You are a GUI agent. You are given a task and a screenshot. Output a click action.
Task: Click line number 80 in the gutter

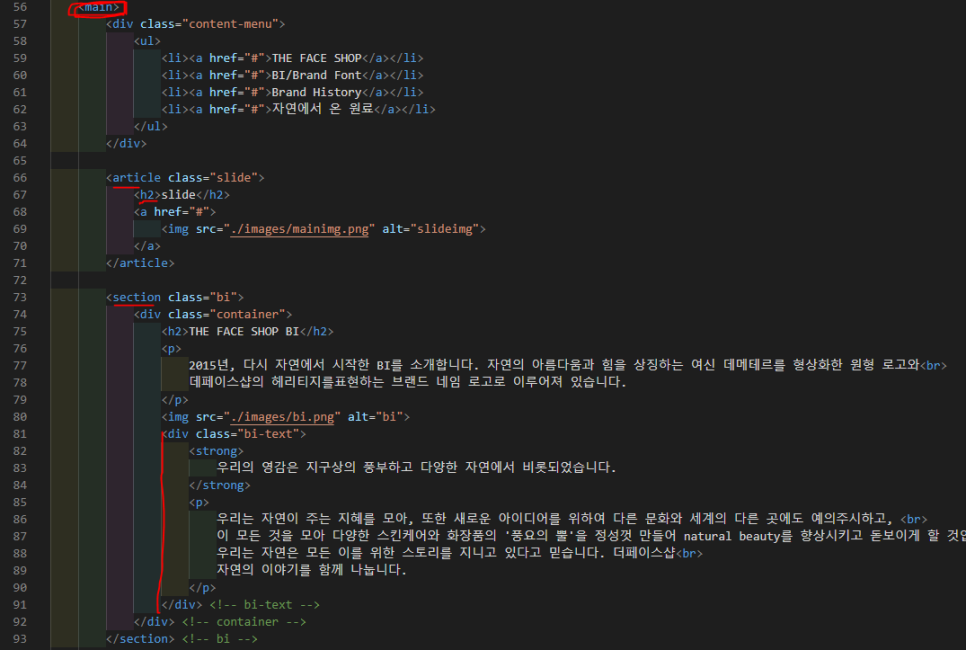pos(20,417)
